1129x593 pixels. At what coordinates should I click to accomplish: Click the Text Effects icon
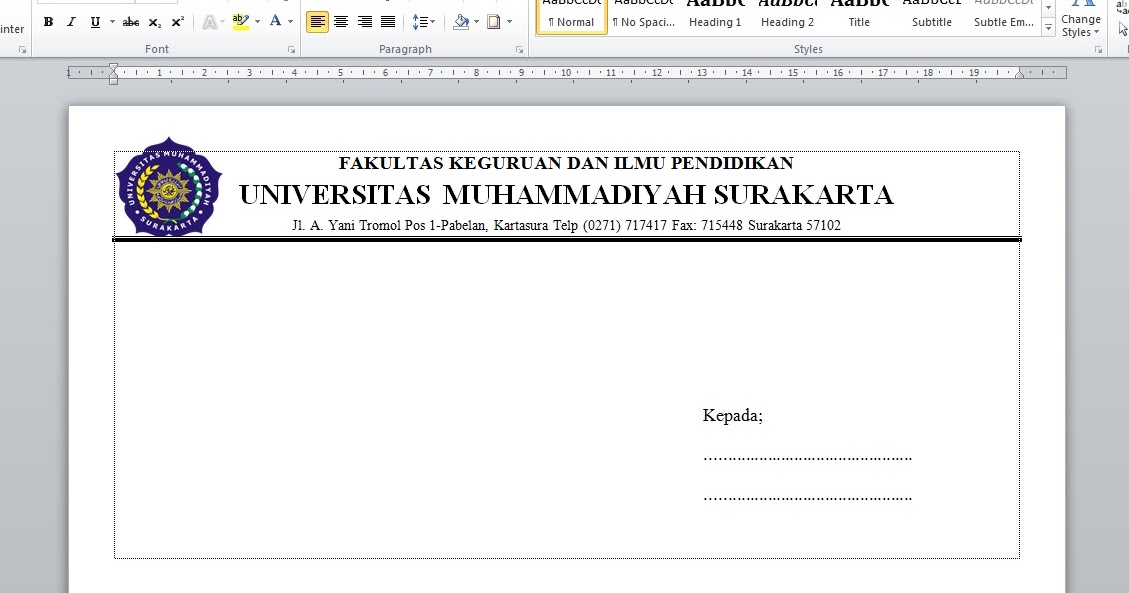[x=210, y=22]
